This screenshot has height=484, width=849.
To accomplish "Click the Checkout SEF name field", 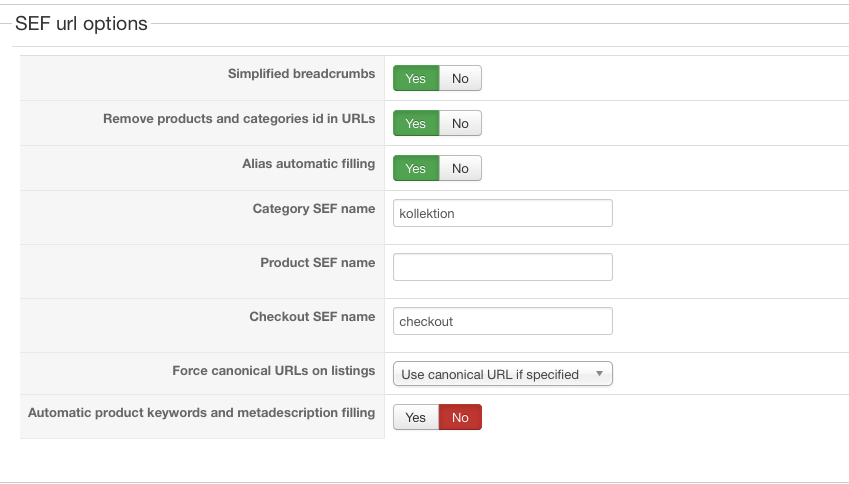I will point(502,321).
